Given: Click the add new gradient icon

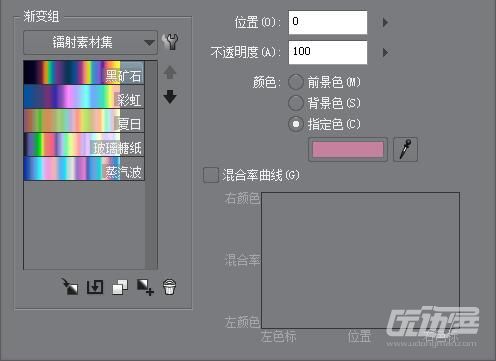Looking at the screenshot, I should [x=145, y=287].
